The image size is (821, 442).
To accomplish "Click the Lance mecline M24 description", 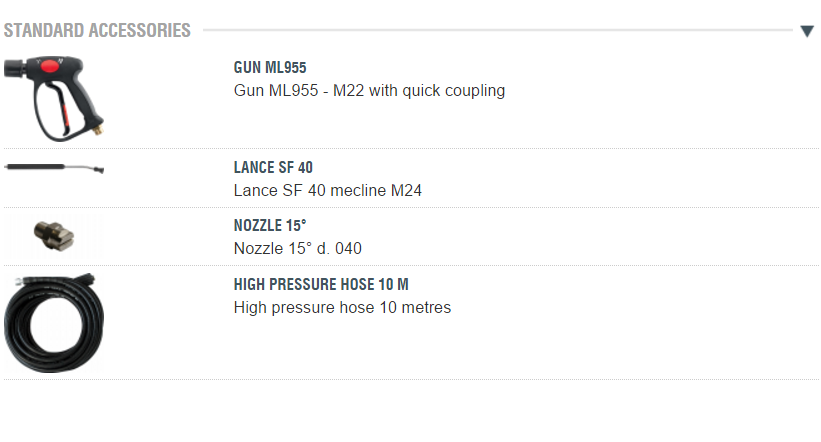I will [327, 190].
